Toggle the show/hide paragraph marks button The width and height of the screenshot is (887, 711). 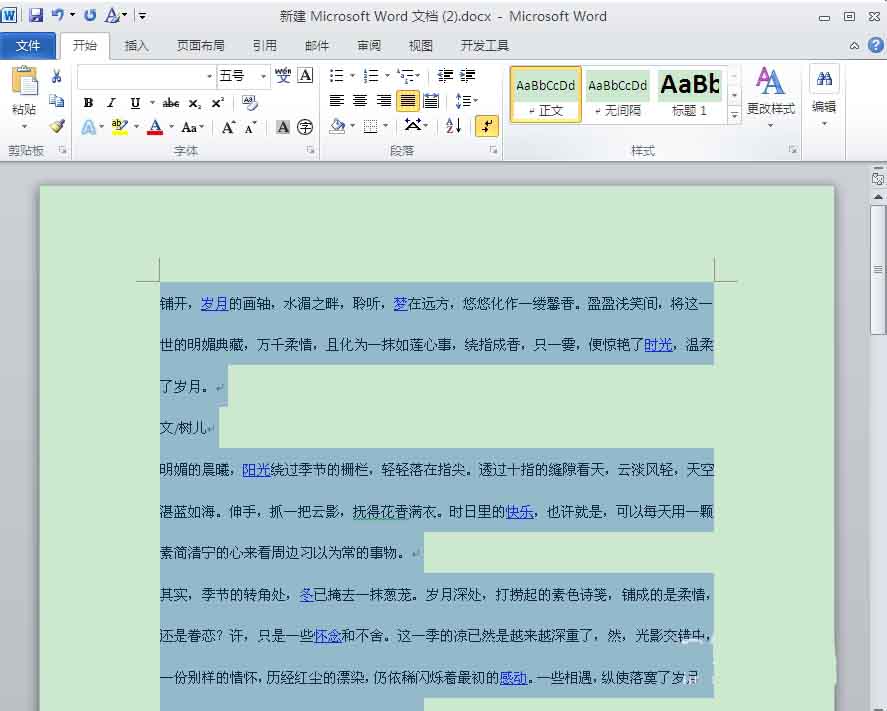click(486, 126)
